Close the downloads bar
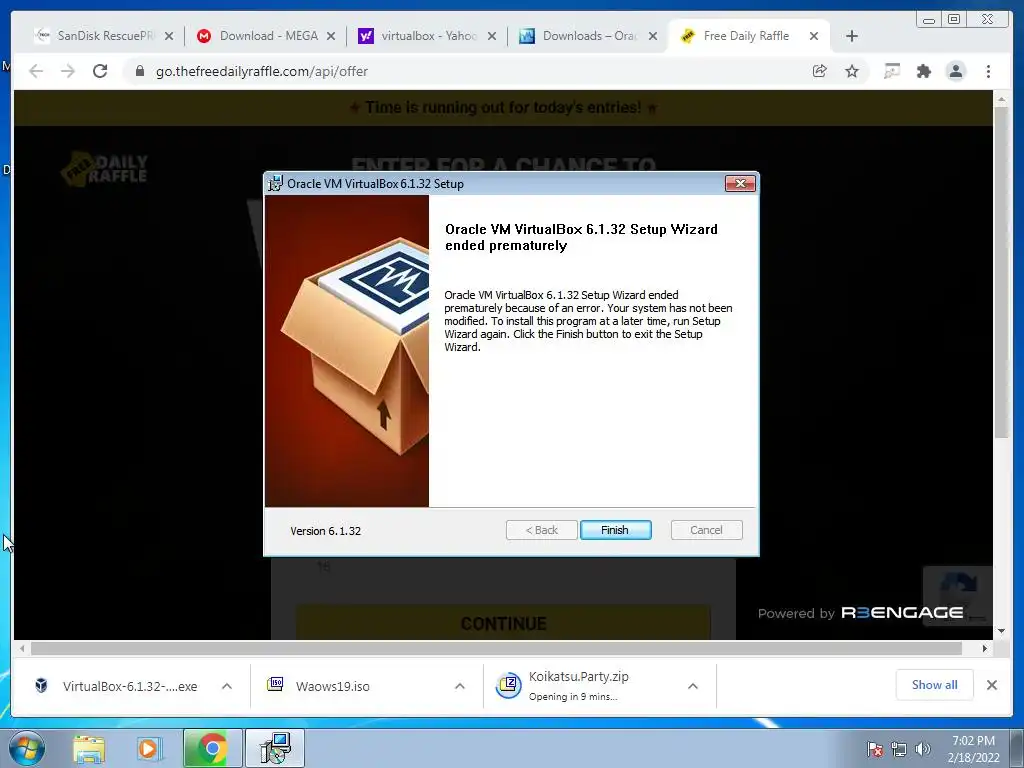 tap(991, 685)
